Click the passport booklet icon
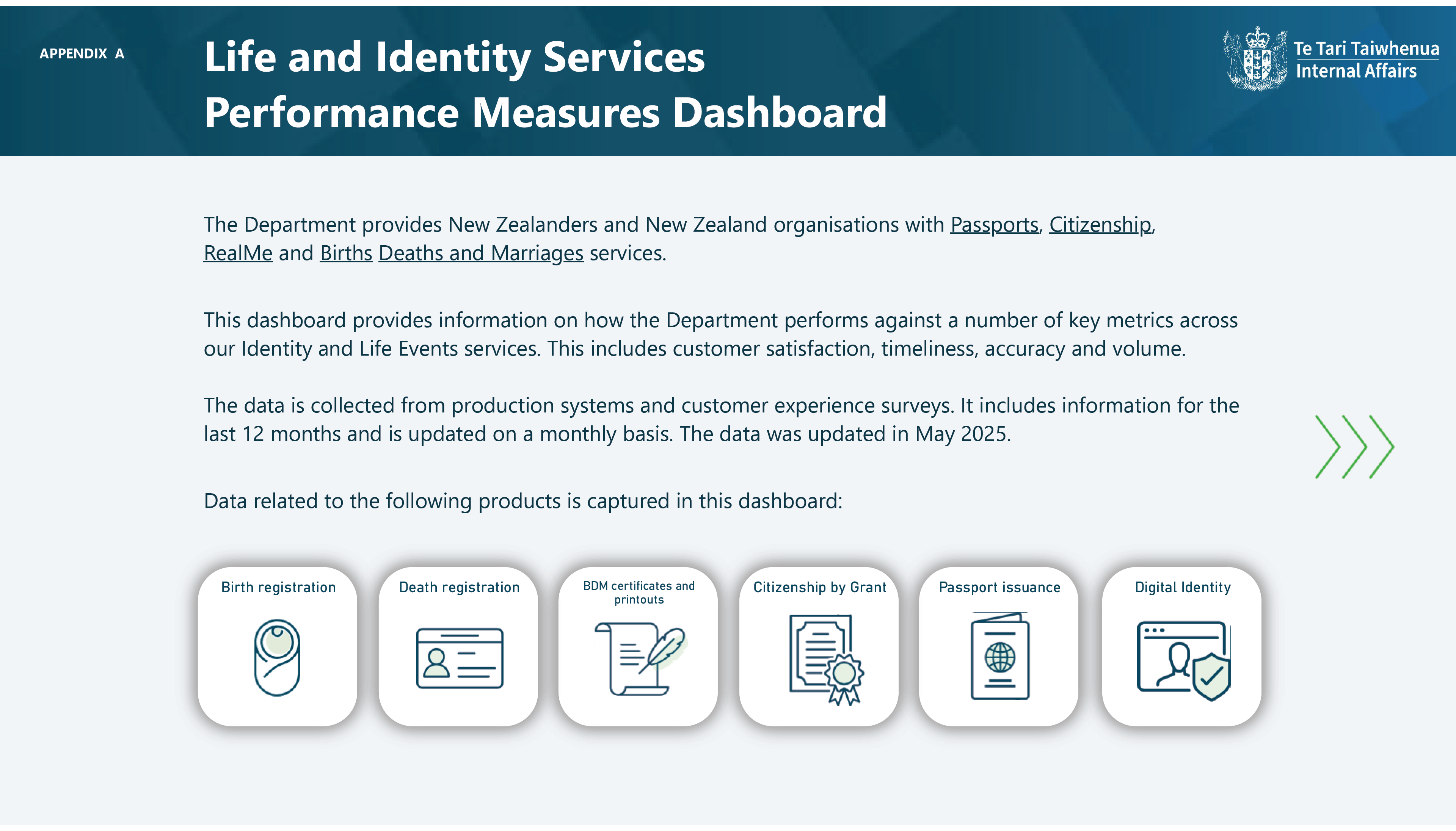Viewport: 1456px width, 831px height. point(1000,656)
